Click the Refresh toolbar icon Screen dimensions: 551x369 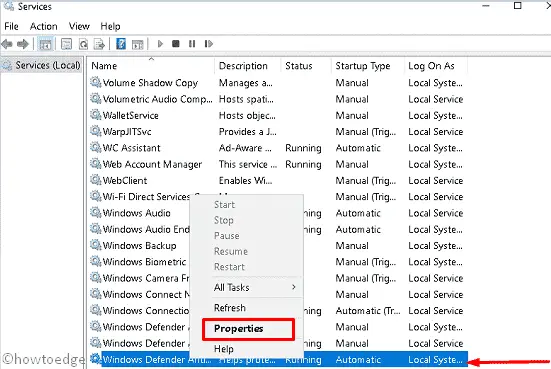(83, 44)
